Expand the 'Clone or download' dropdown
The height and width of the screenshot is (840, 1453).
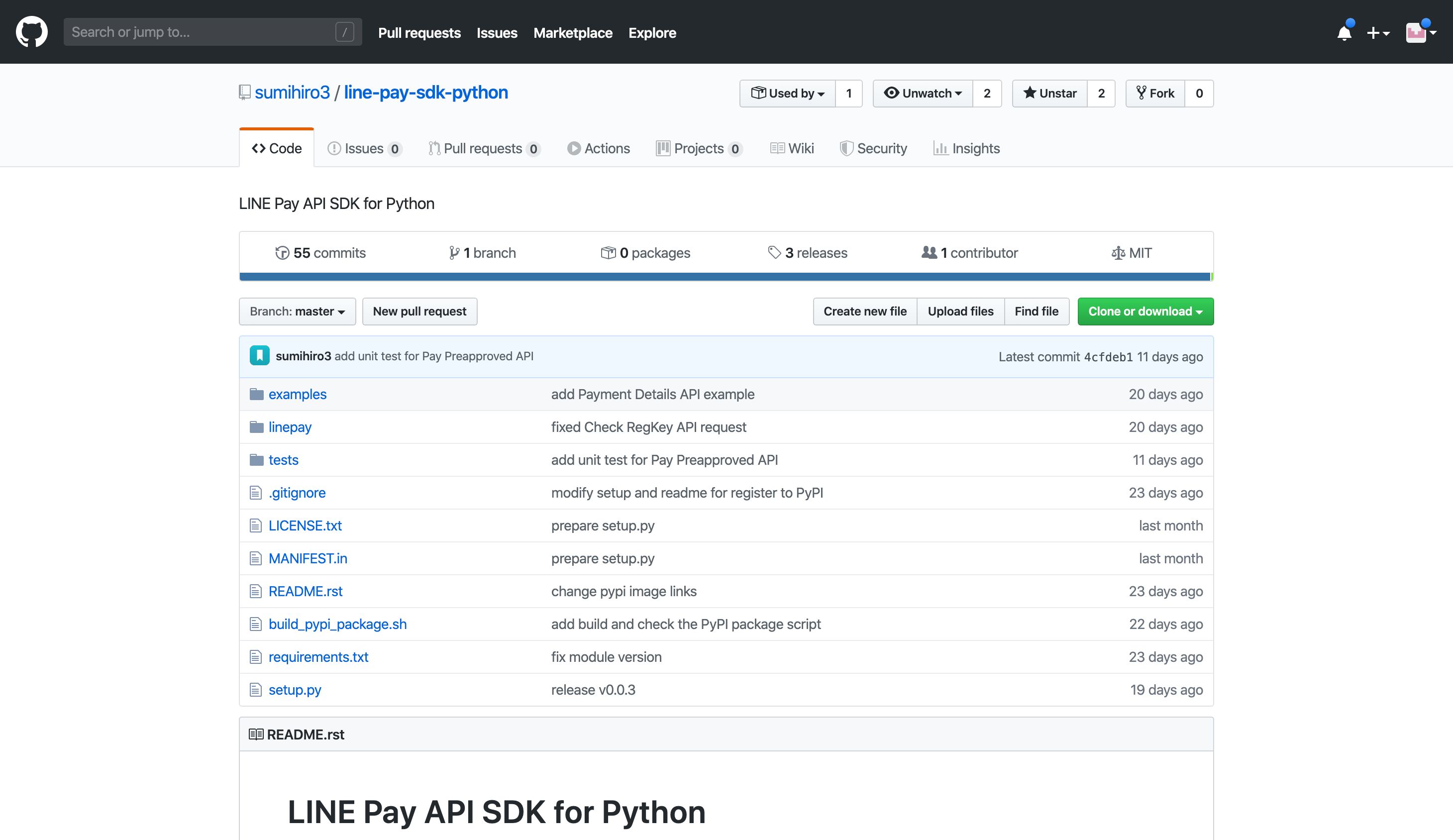click(x=1145, y=311)
